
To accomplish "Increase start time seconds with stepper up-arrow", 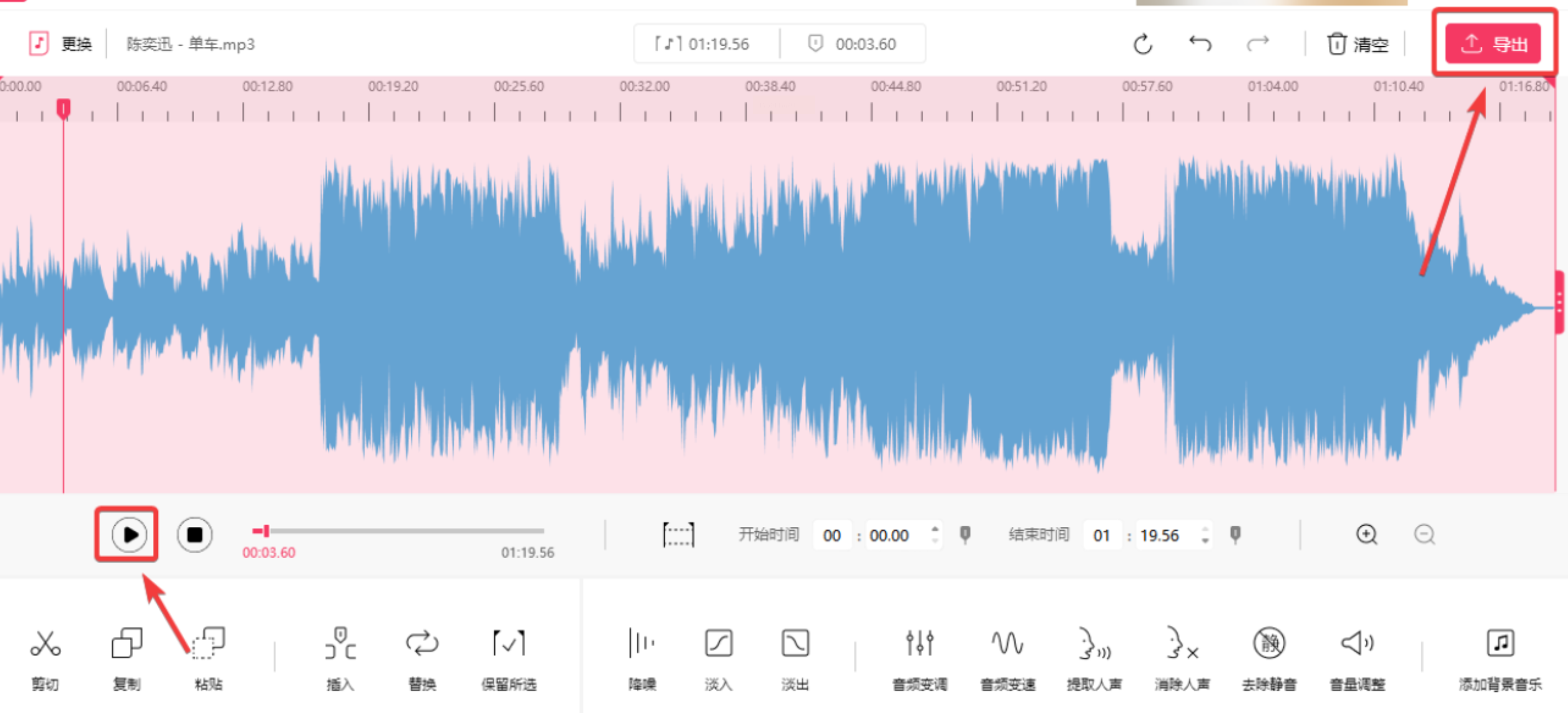I will pyautogui.click(x=934, y=529).
